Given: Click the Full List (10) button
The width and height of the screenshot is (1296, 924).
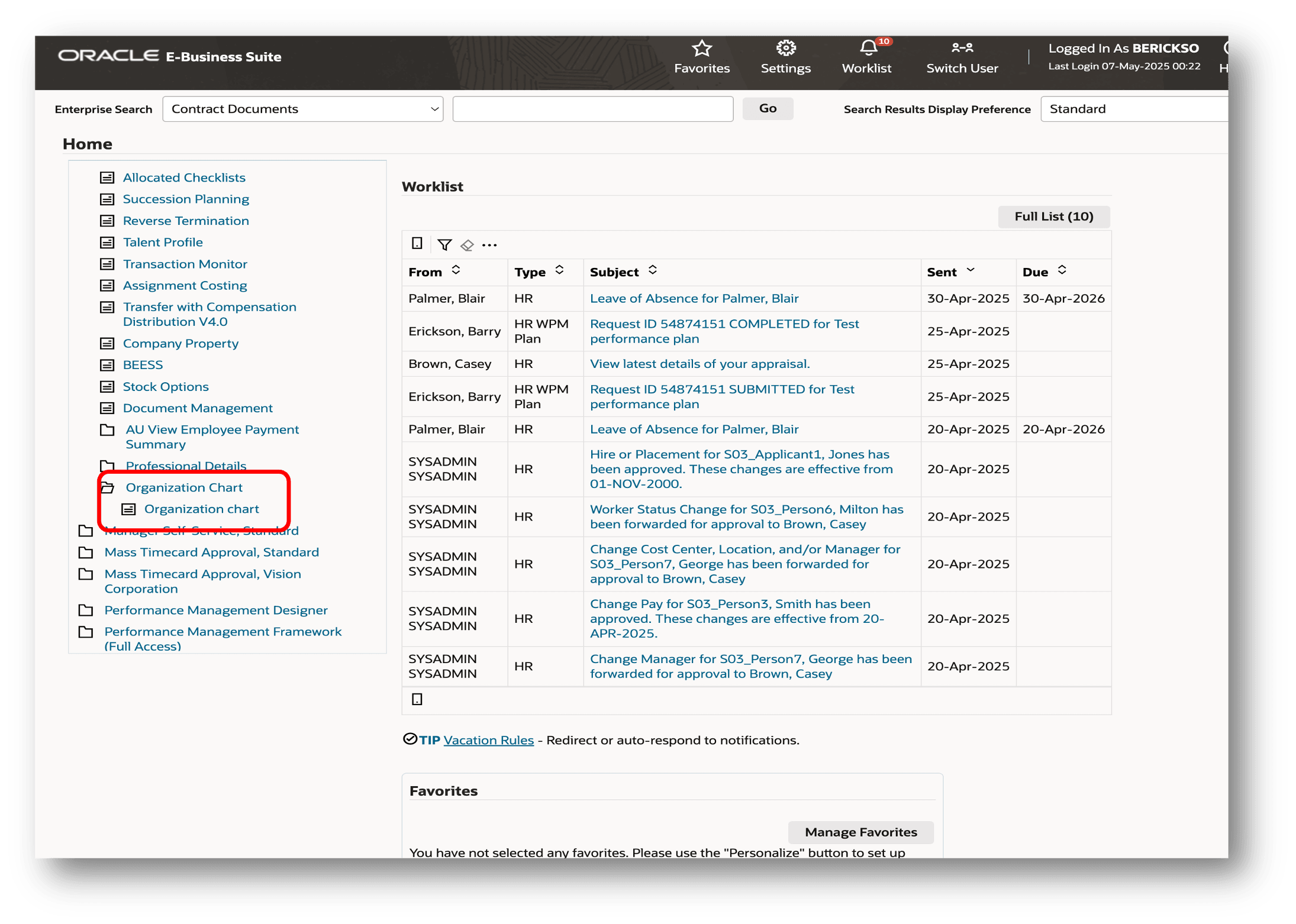Looking at the screenshot, I should [x=1053, y=217].
